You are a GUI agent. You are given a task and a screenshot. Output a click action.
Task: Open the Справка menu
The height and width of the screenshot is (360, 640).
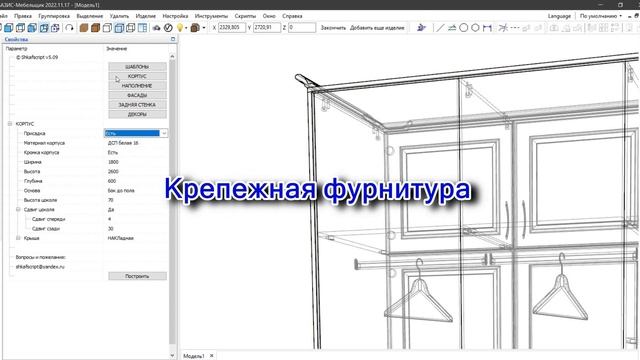click(x=292, y=16)
